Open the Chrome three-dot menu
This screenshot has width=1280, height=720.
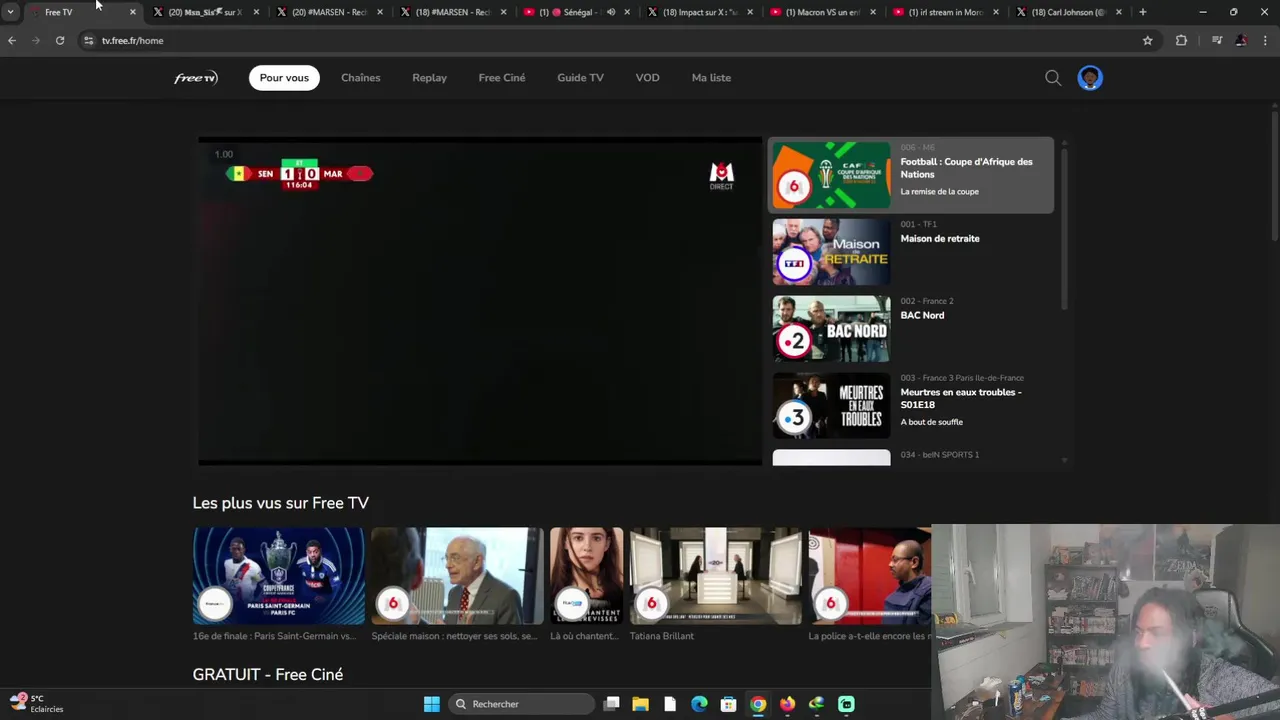(1265, 41)
